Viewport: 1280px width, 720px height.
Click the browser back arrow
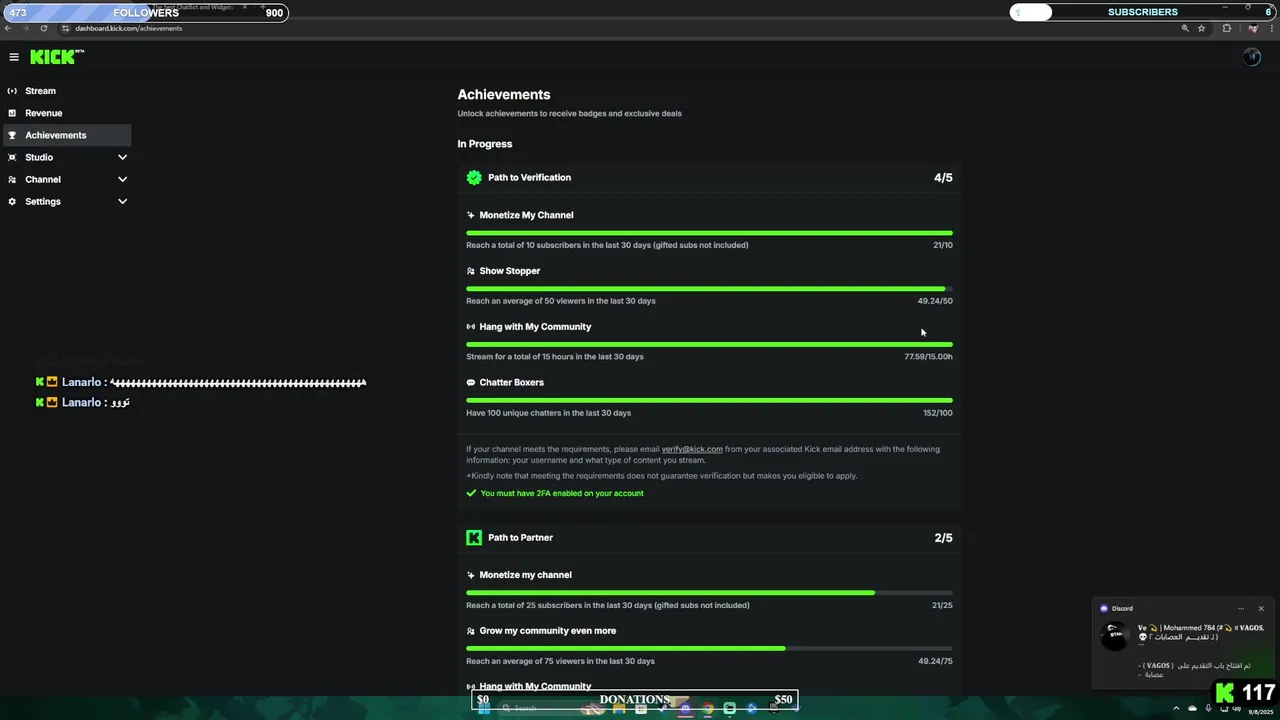[x=9, y=28]
